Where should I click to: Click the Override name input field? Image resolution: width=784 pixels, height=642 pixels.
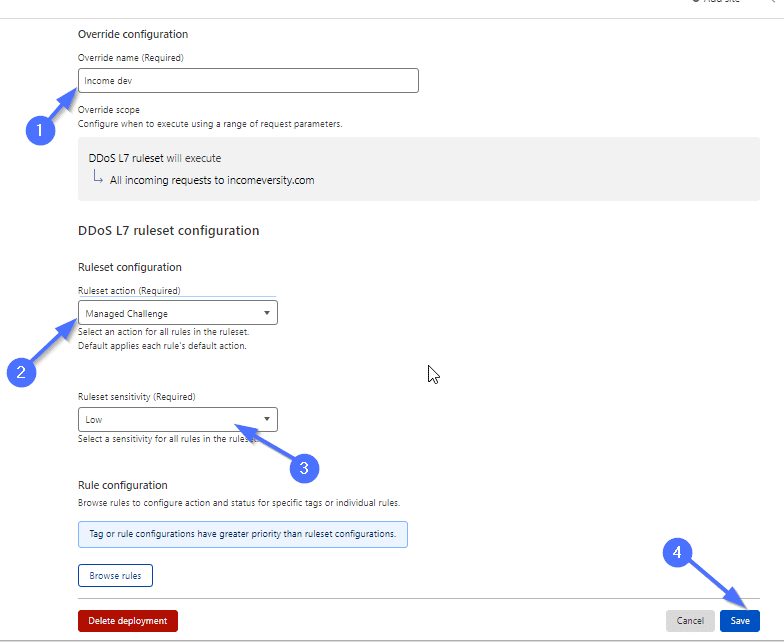[248, 80]
